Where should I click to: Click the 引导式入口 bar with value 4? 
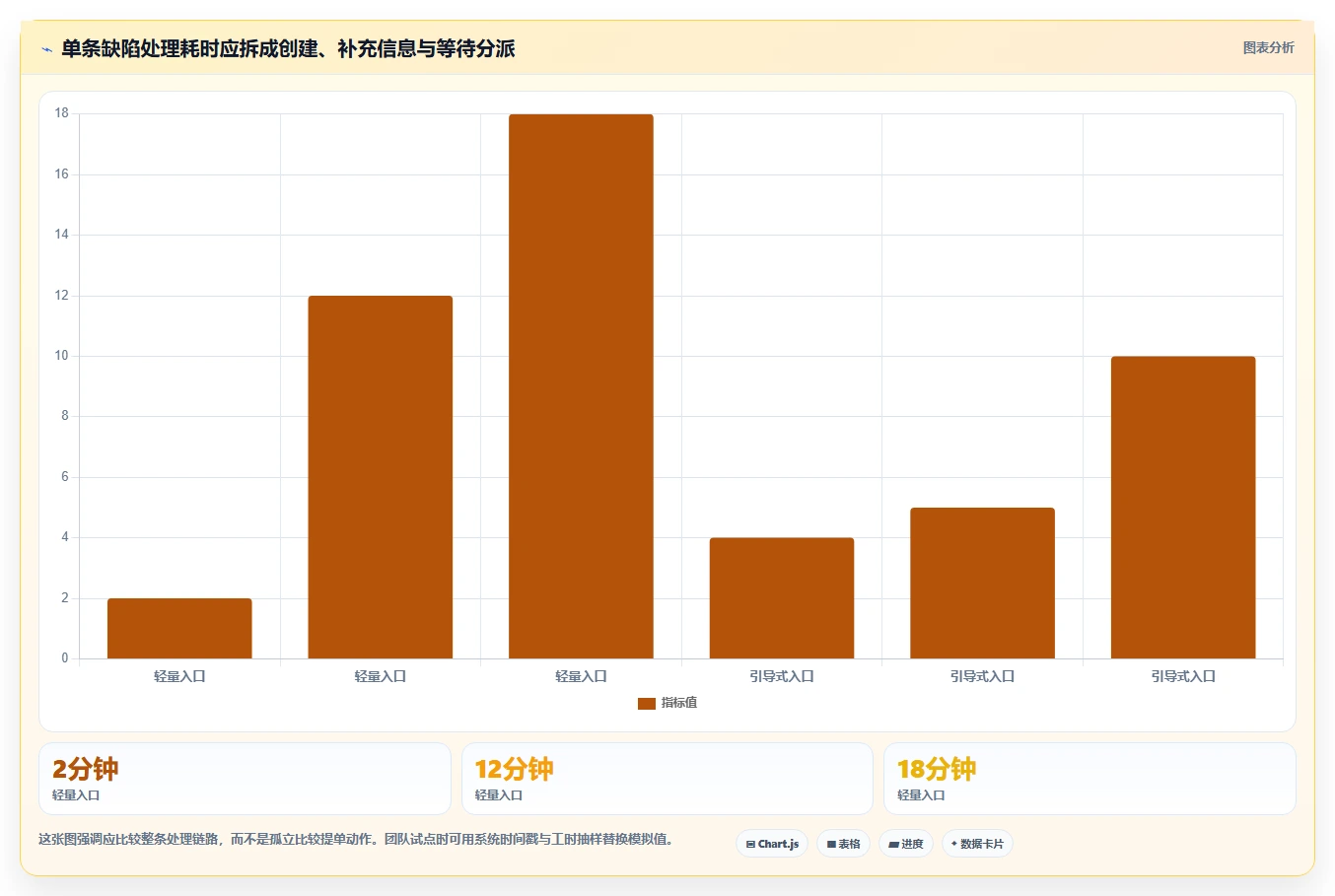click(782, 598)
